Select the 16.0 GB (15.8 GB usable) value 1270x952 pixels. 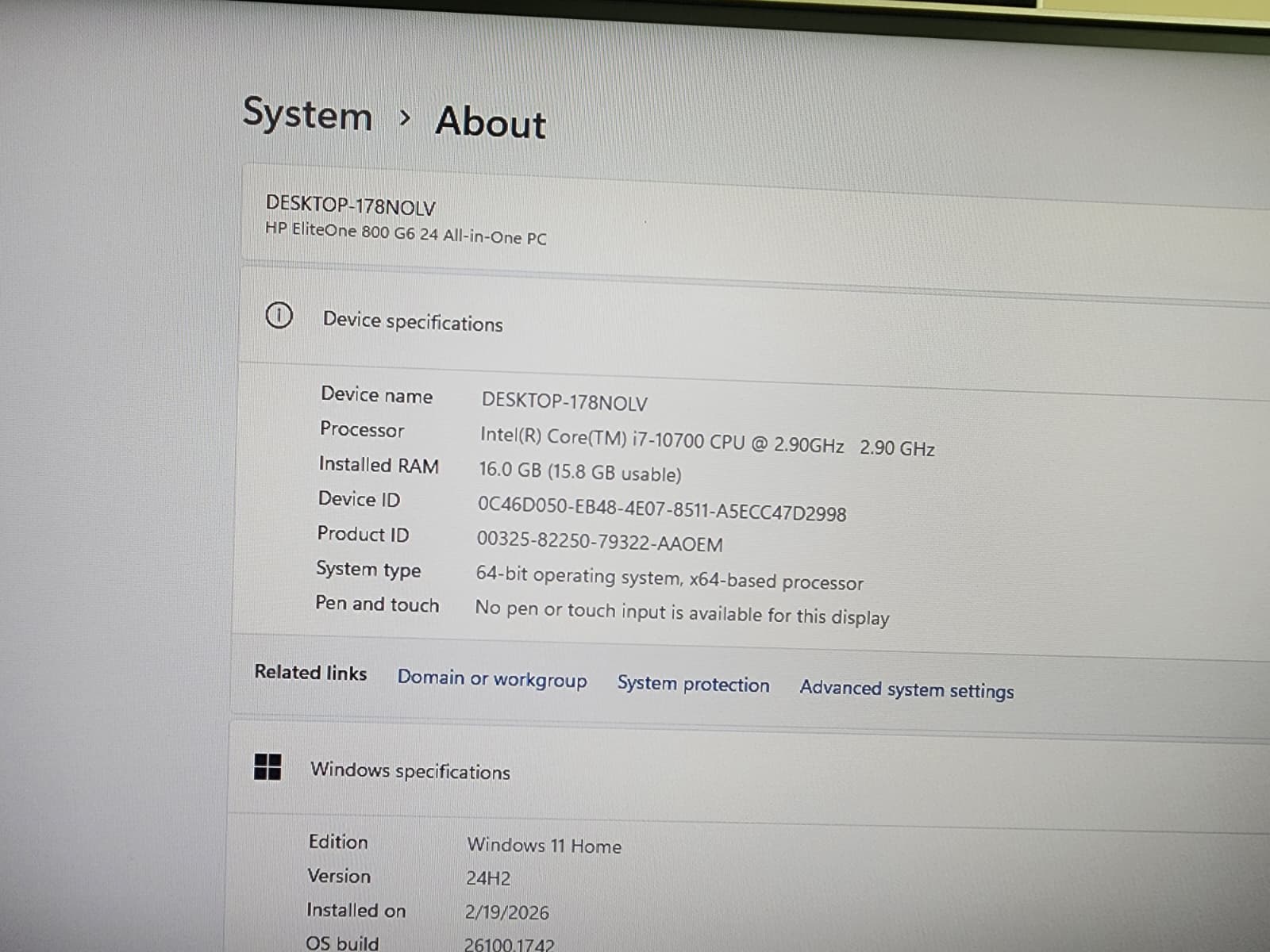[x=580, y=471]
